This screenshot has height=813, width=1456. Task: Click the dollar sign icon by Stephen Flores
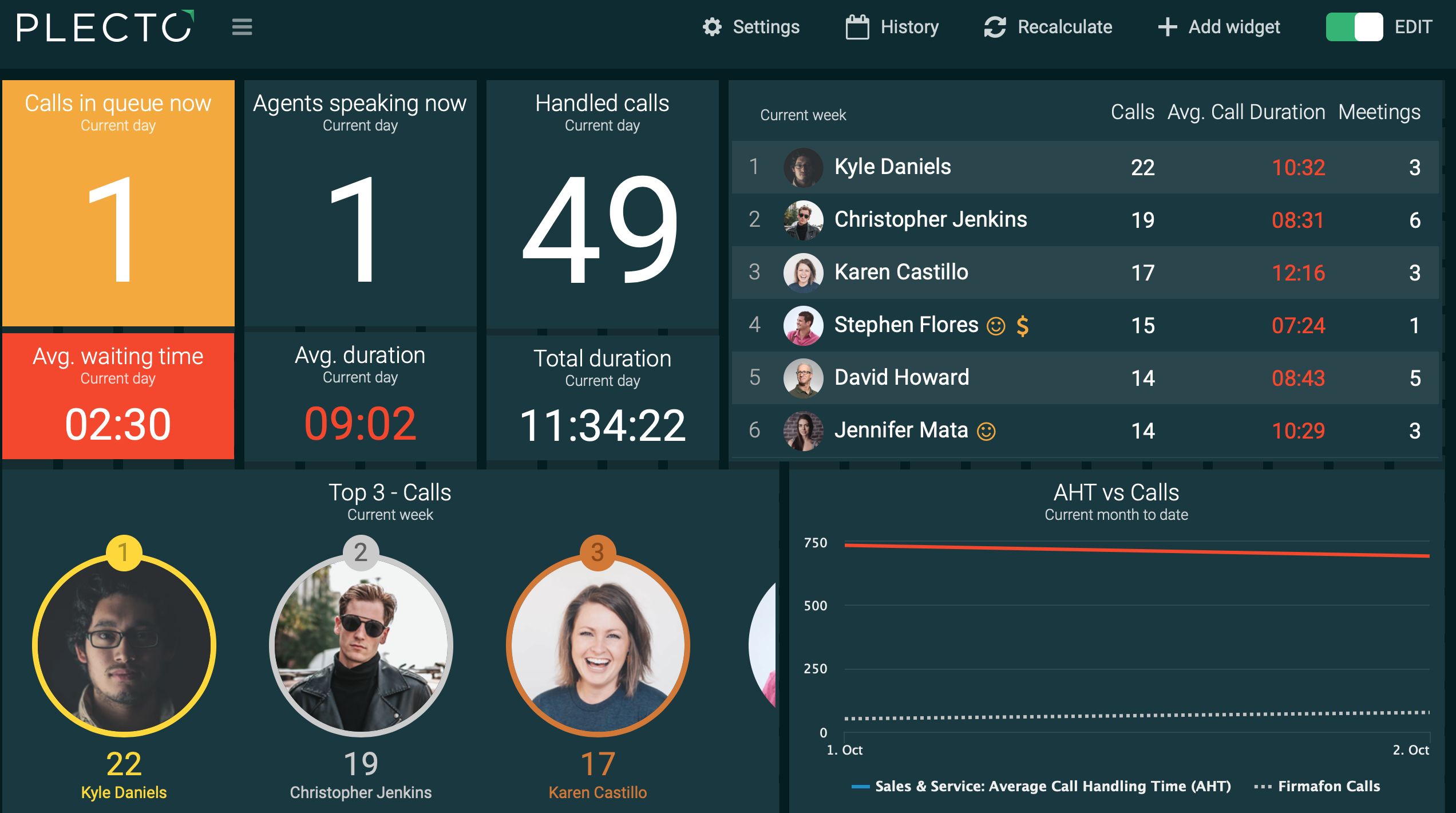1025,324
